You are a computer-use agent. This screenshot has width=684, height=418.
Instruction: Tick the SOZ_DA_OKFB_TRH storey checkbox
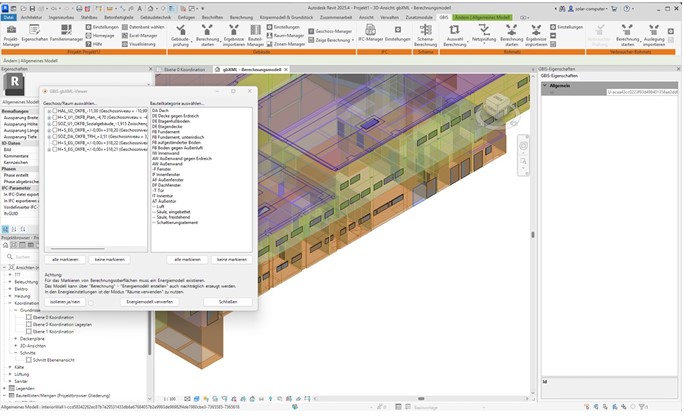(x=53, y=136)
